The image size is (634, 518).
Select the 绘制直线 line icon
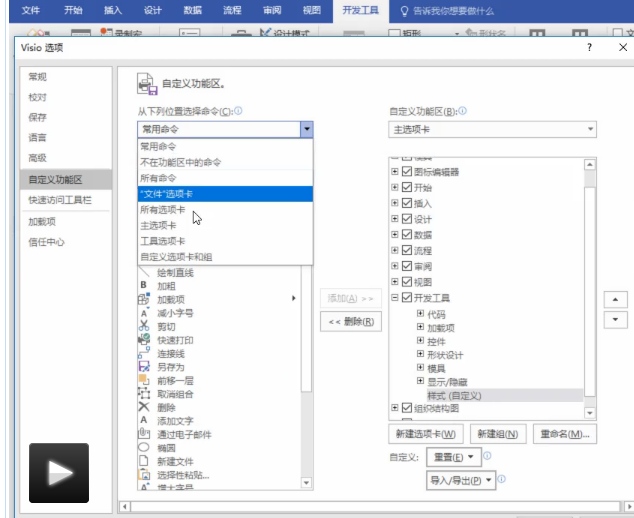point(144,272)
